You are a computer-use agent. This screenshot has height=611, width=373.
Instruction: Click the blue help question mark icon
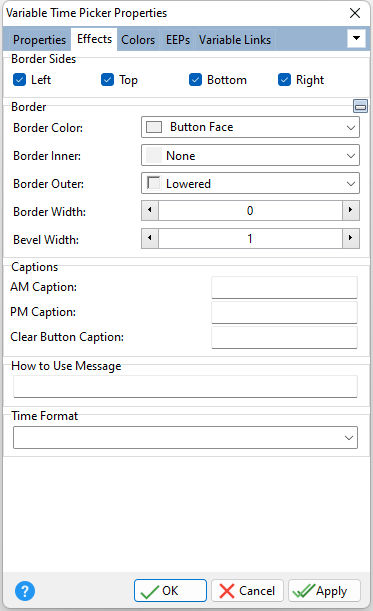pyautogui.click(x=25, y=591)
